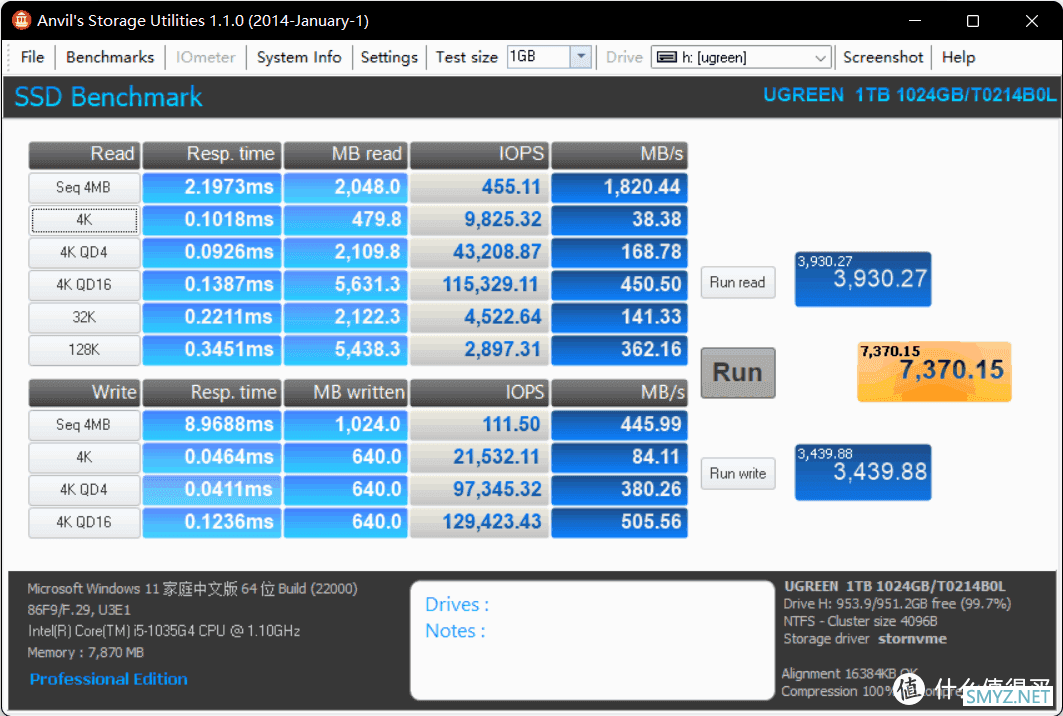This screenshot has width=1063, height=716.
Task: Click the read 4K IOPS value 9,825.32
Action: 479,220
